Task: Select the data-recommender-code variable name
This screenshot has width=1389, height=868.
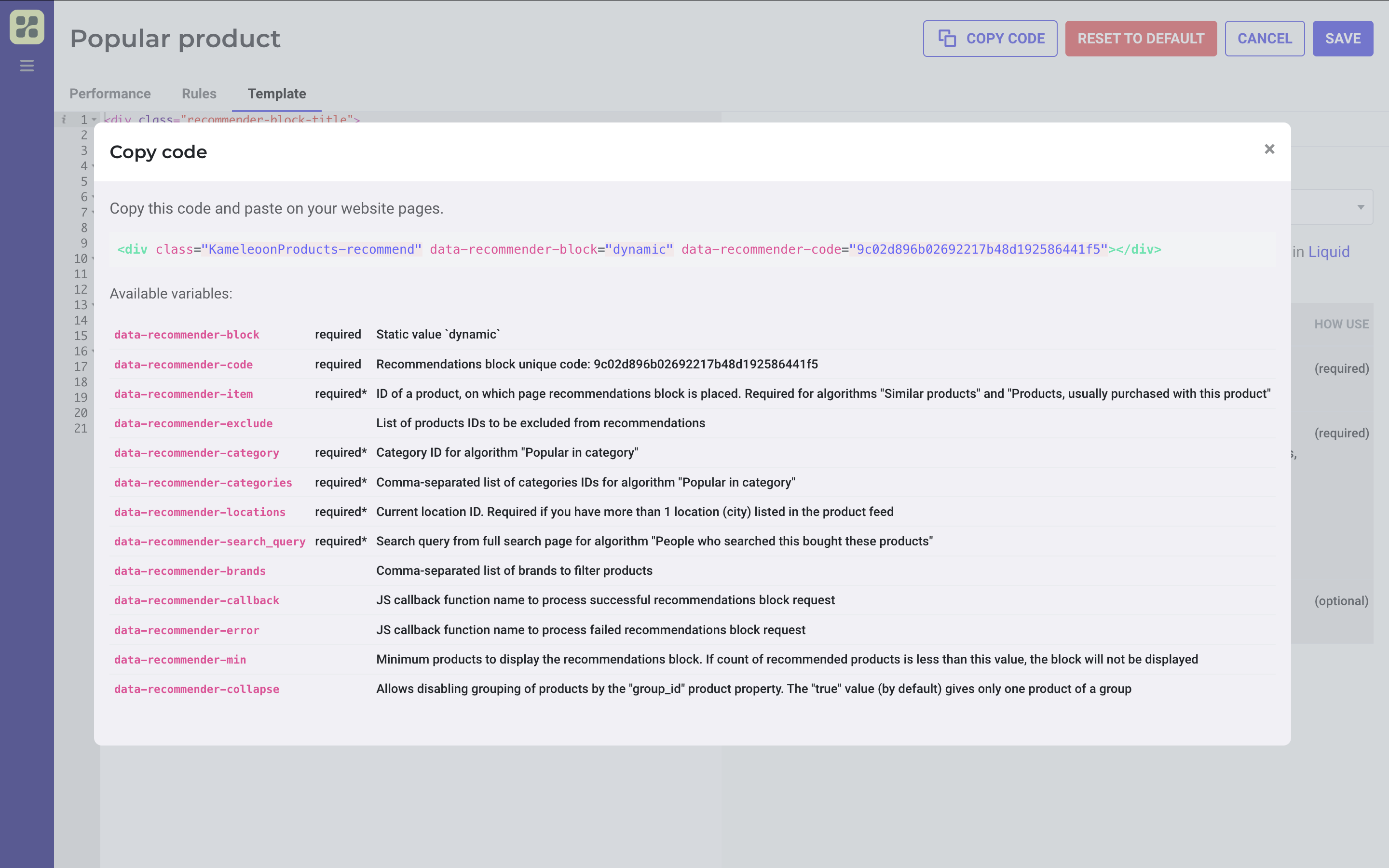Action: pyautogui.click(x=183, y=365)
